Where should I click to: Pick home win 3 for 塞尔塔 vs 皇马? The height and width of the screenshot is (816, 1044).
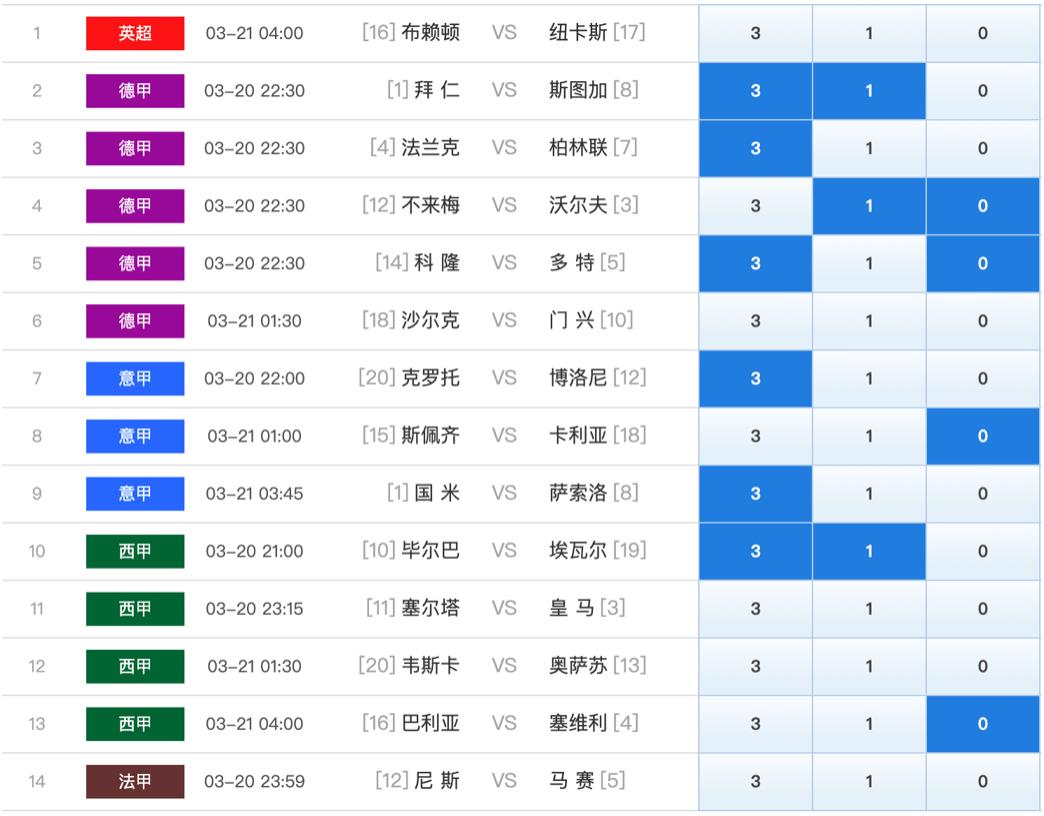click(755, 609)
